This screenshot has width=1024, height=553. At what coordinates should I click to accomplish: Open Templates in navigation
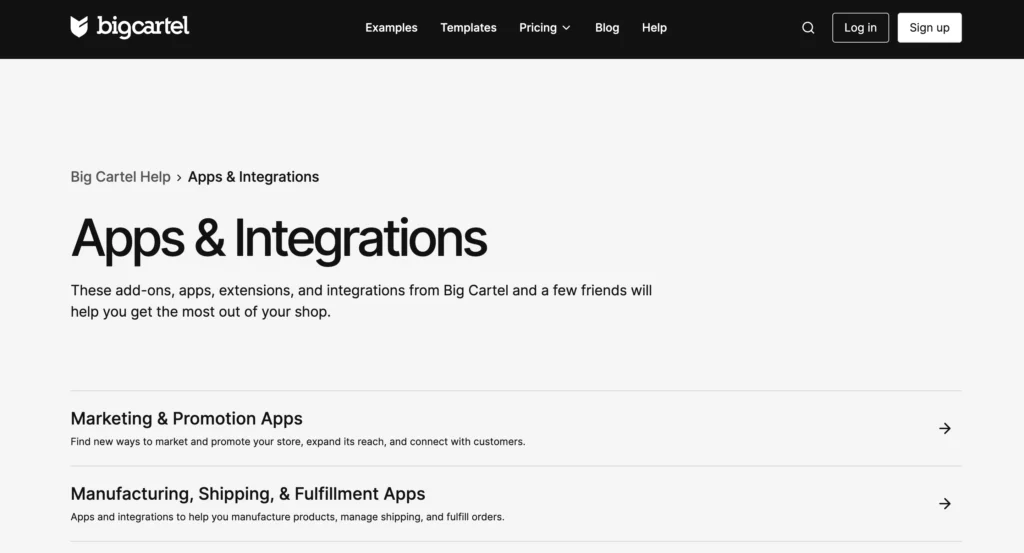[x=468, y=27]
